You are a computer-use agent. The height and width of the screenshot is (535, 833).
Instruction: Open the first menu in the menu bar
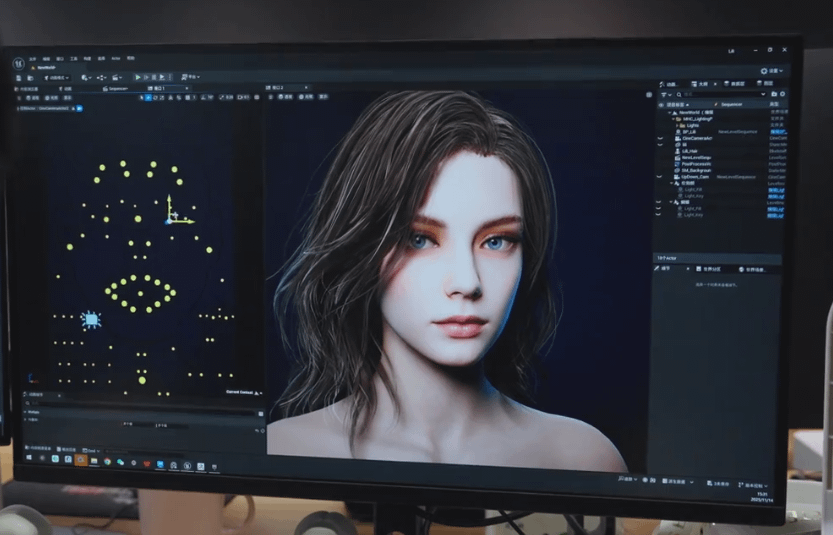tap(32, 58)
